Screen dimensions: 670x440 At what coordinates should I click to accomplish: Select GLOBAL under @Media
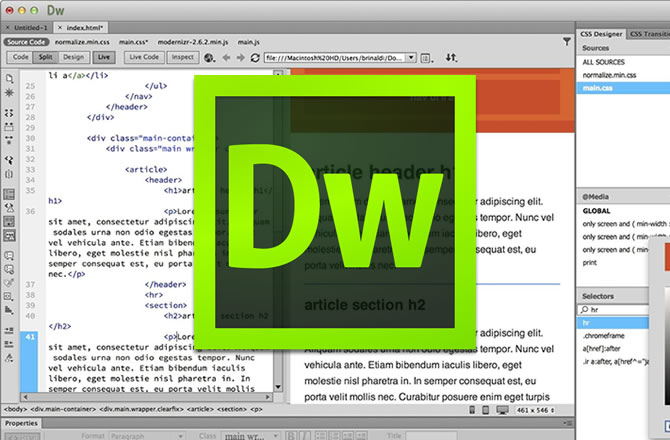coord(597,211)
